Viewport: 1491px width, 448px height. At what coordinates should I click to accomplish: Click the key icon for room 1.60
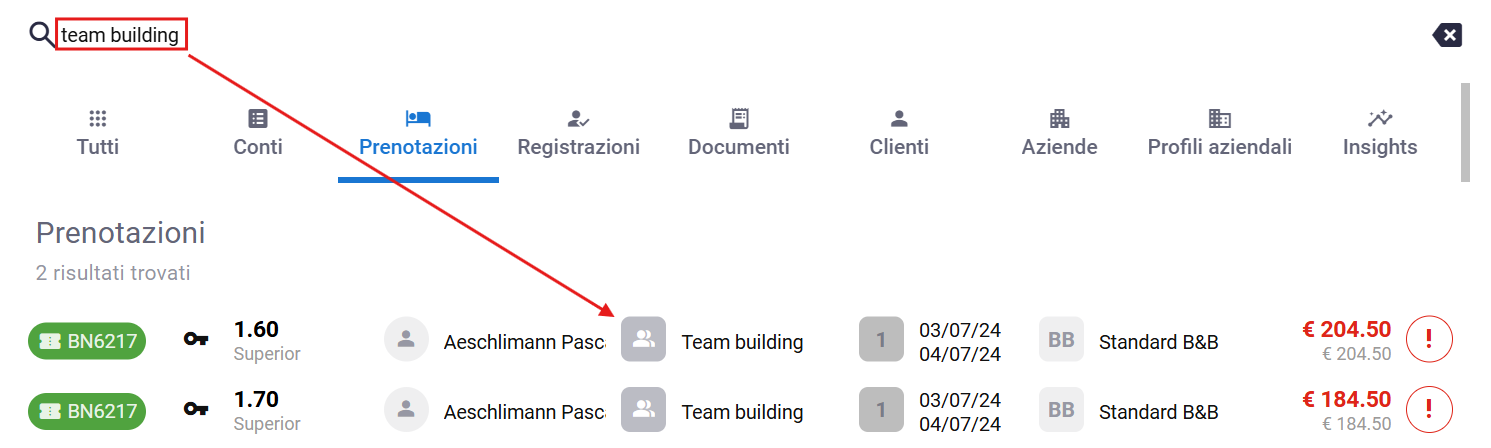click(x=197, y=340)
